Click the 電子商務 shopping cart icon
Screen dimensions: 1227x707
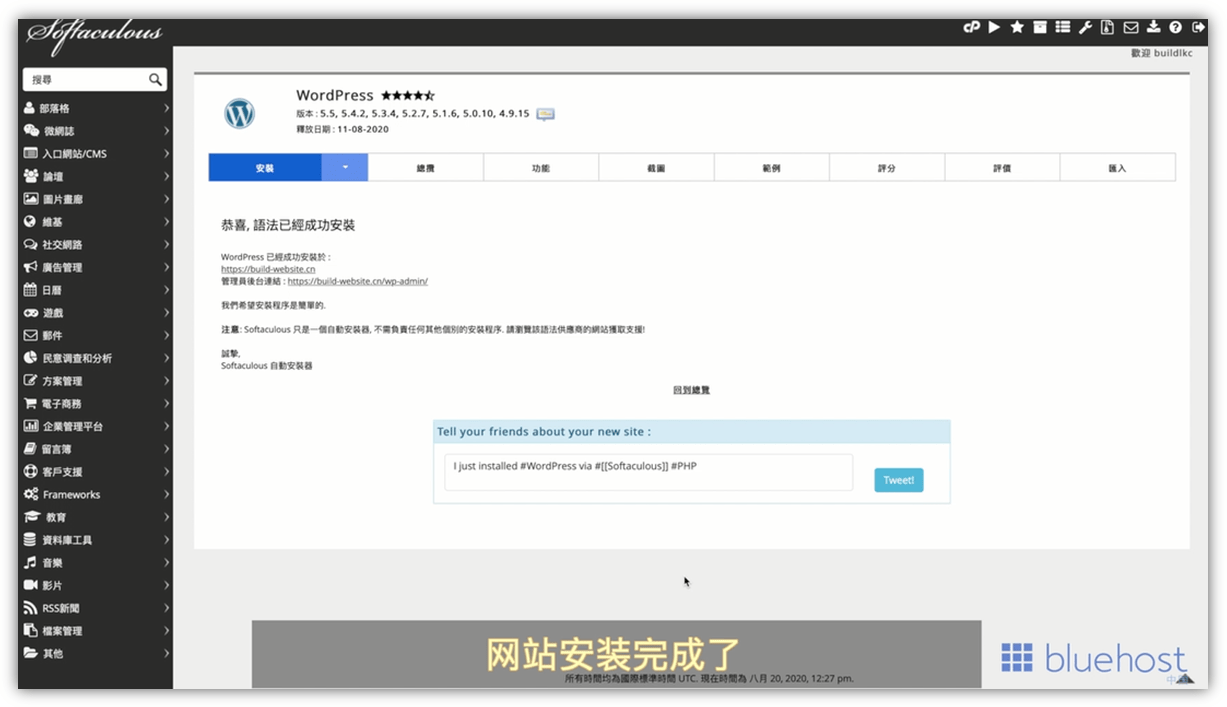click(x=31, y=404)
